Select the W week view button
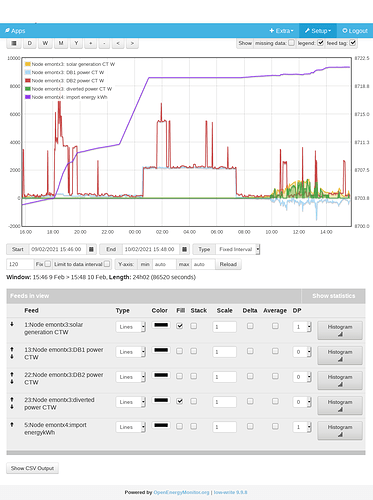 click(45, 43)
